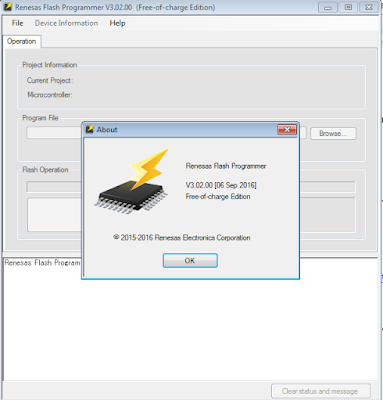Open the Help menu
383x400 pixels.
coord(117,23)
